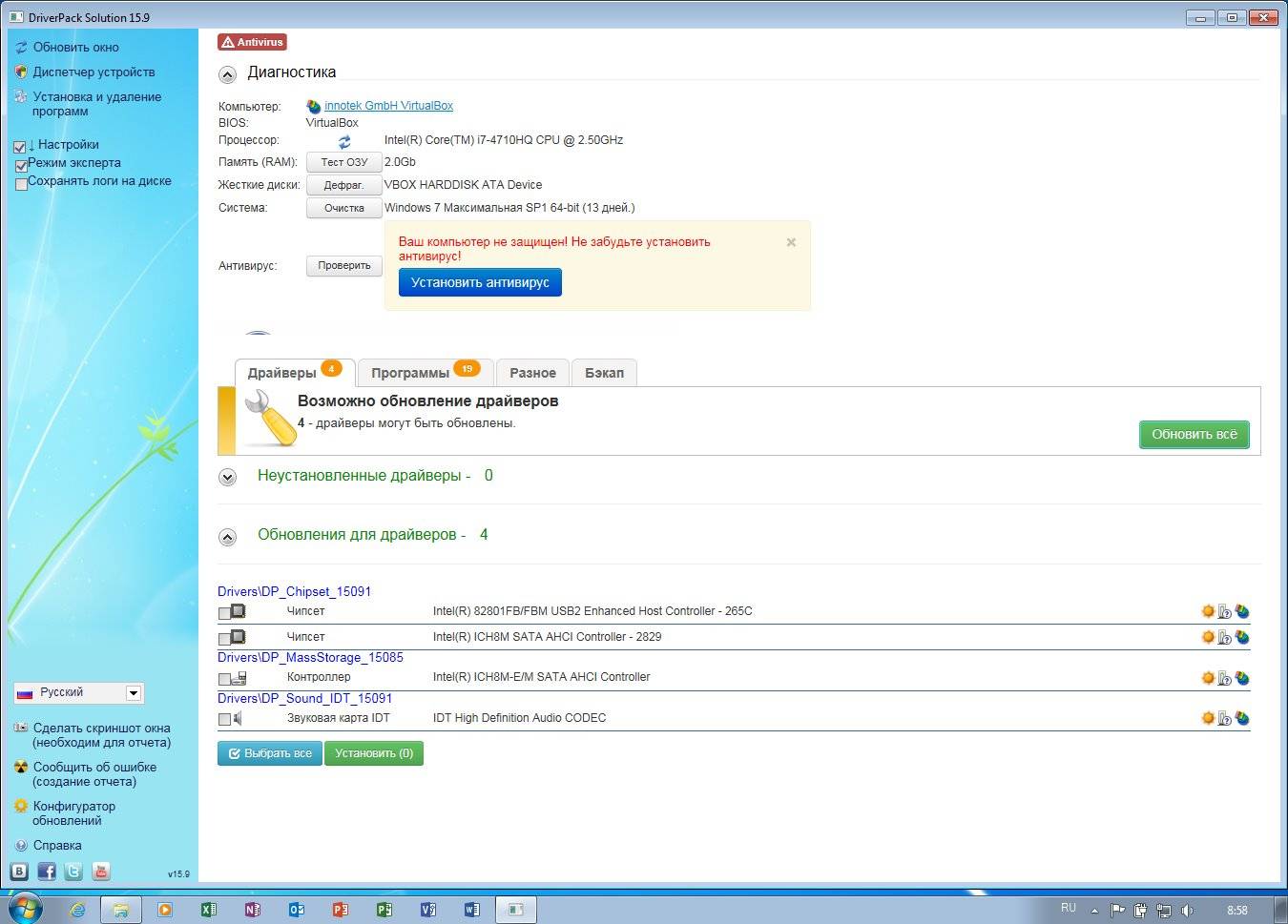Toggle the Настройки checkbox
This screenshot has height=924, width=1288.
coord(20,147)
